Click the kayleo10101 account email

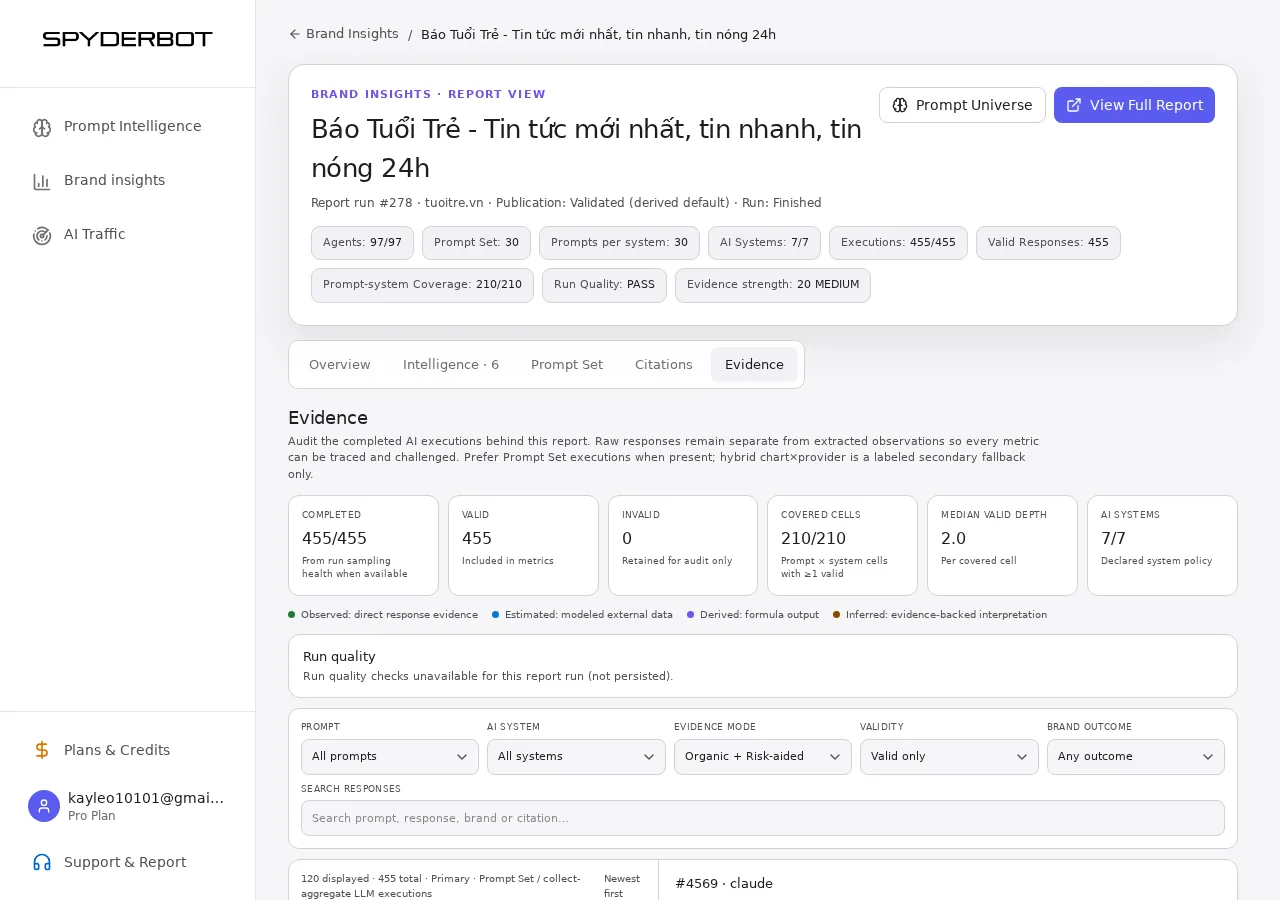tap(146, 798)
